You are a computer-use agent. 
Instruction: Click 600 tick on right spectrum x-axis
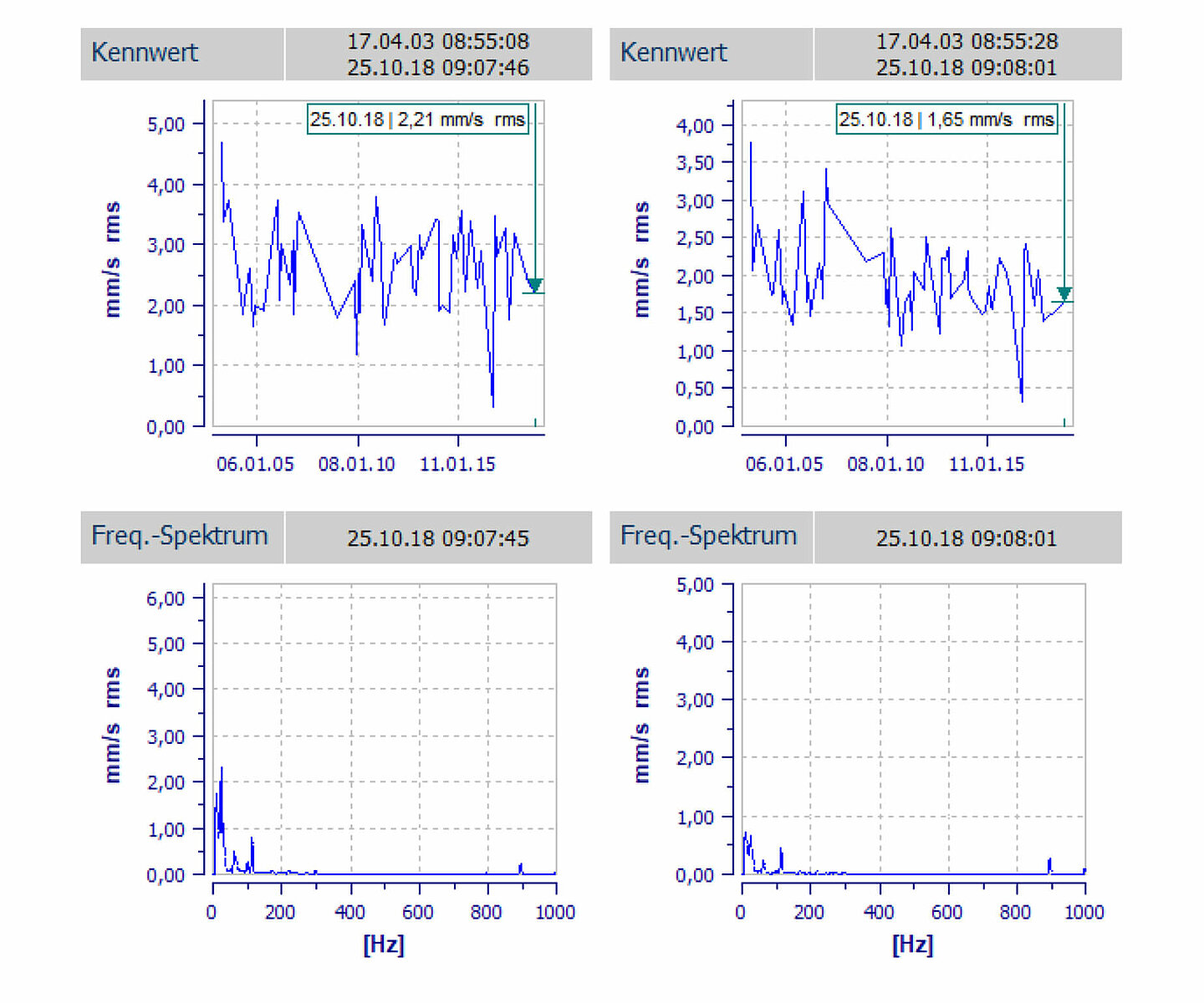tap(947, 912)
